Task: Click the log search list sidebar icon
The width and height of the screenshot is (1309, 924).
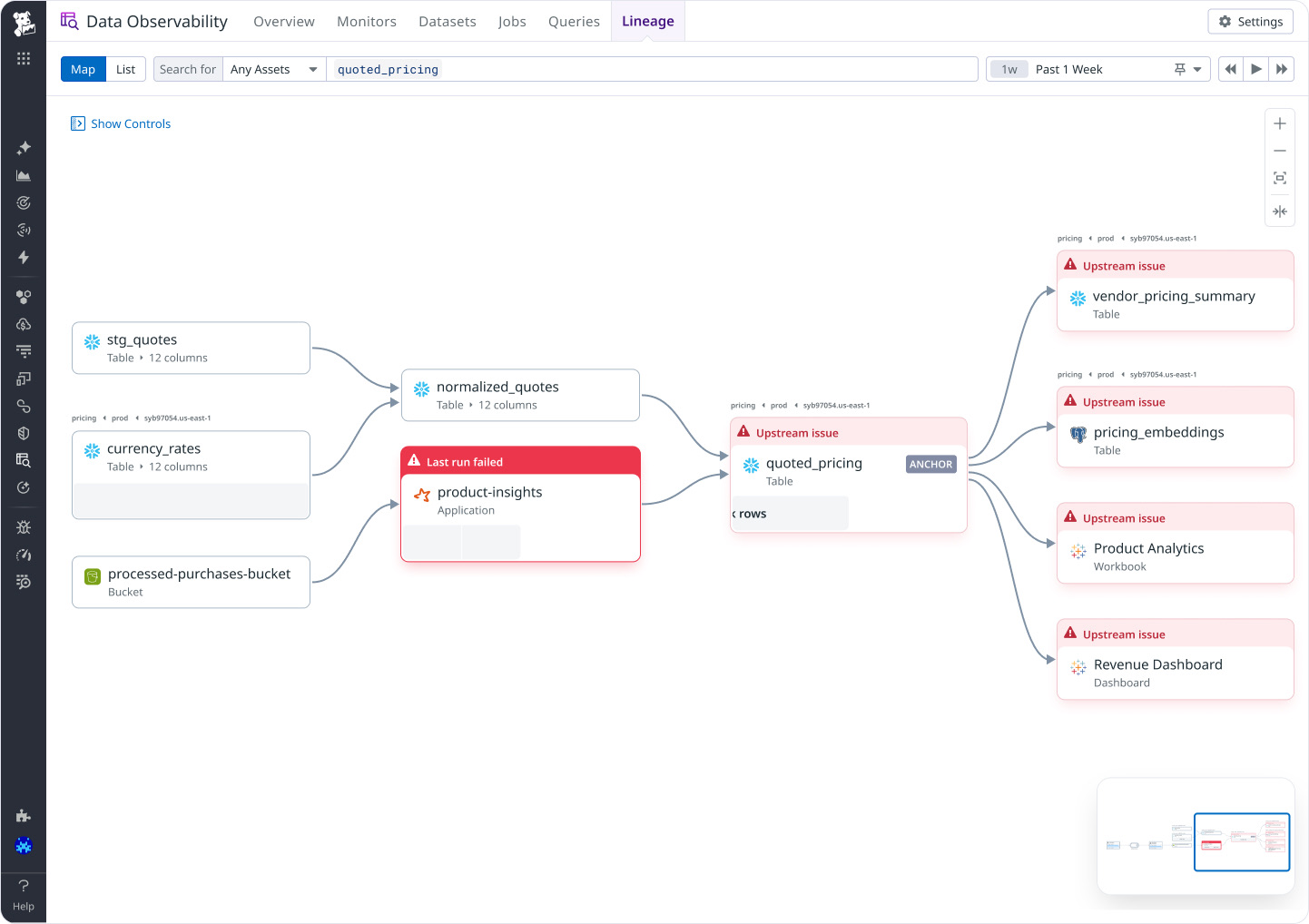Action: tap(24, 582)
